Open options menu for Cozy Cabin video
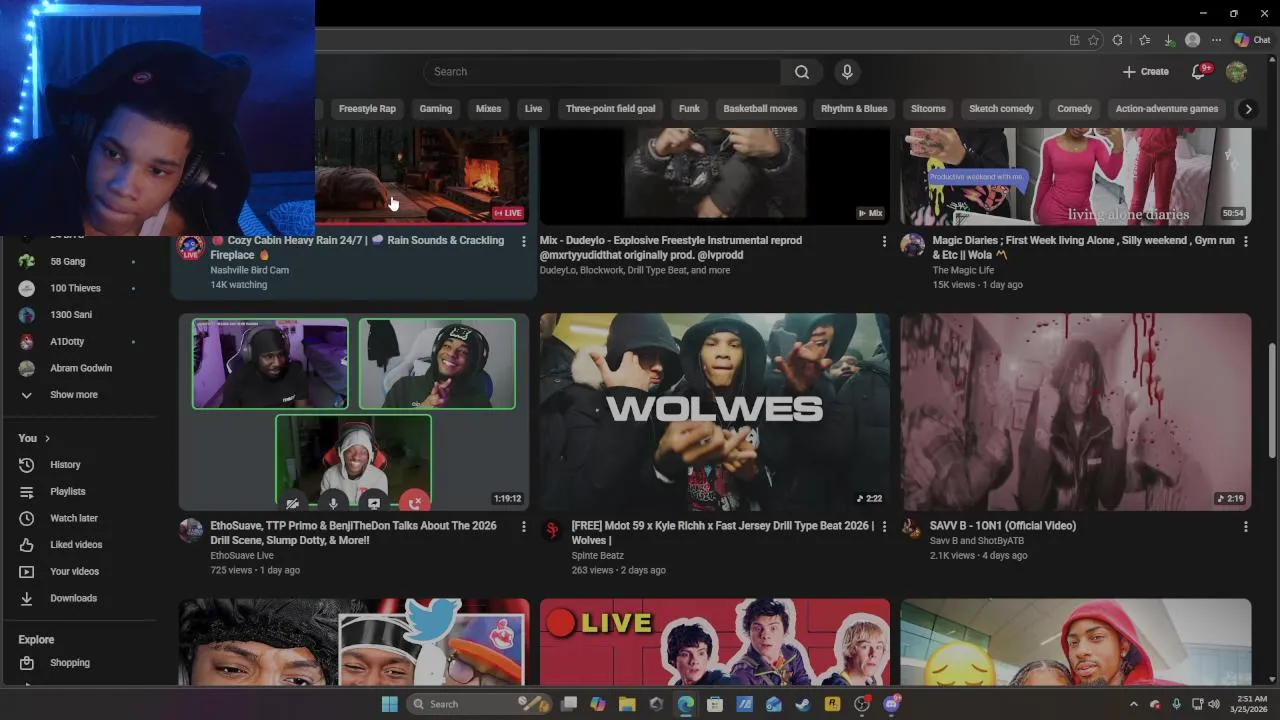Image resolution: width=1280 pixels, height=720 pixels. tap(524, 241)
